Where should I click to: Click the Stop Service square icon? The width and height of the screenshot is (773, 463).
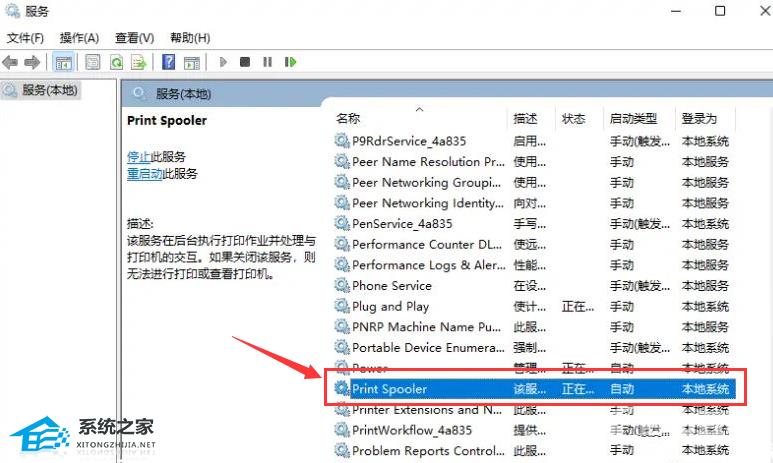[245, 62]
